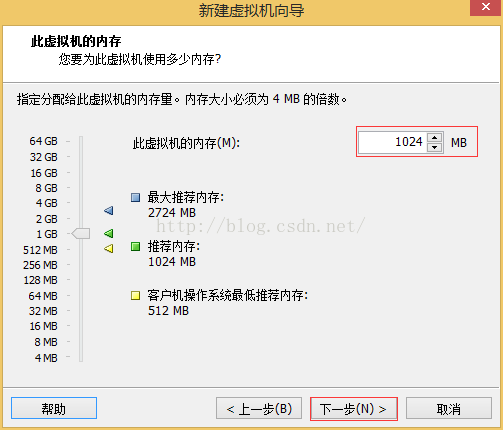Increase memory with the up spinner arrow
Image resolution: width=503 pixels, height=430 pixels.
coord(434,137)
